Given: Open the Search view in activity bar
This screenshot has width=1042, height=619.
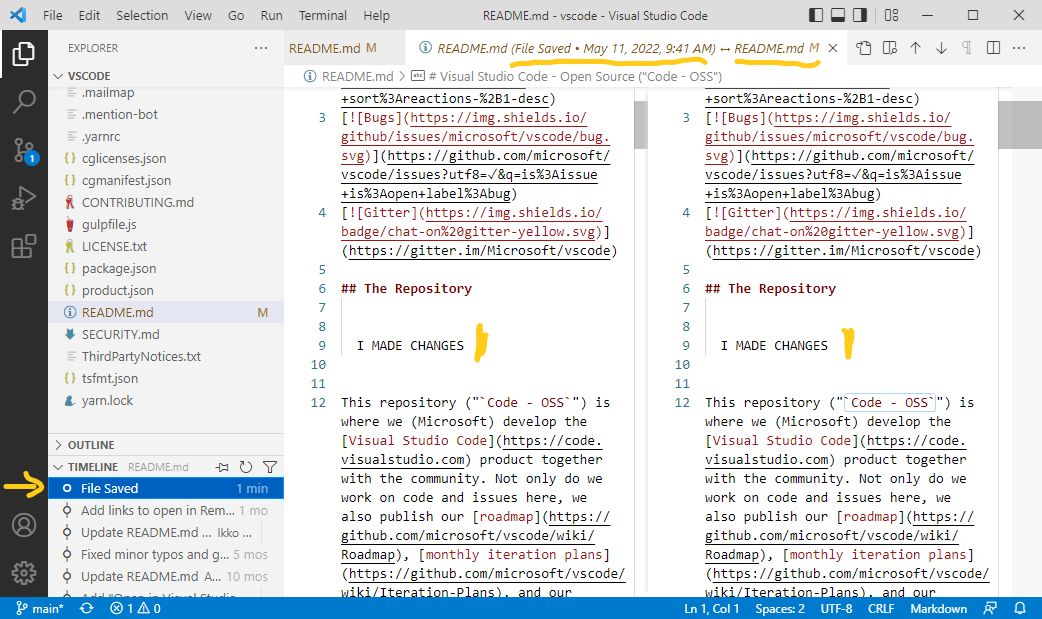Looking at the screenshot, I should click(x=24, y=102).
